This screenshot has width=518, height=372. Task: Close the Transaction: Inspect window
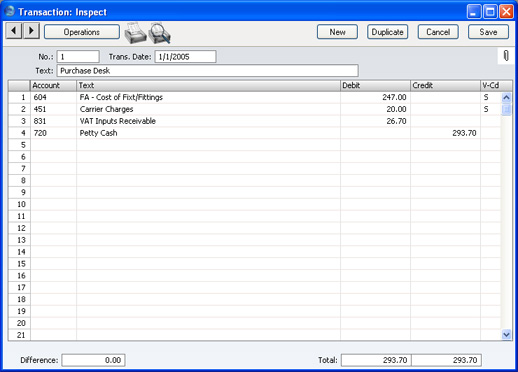[x=507, y=12]
